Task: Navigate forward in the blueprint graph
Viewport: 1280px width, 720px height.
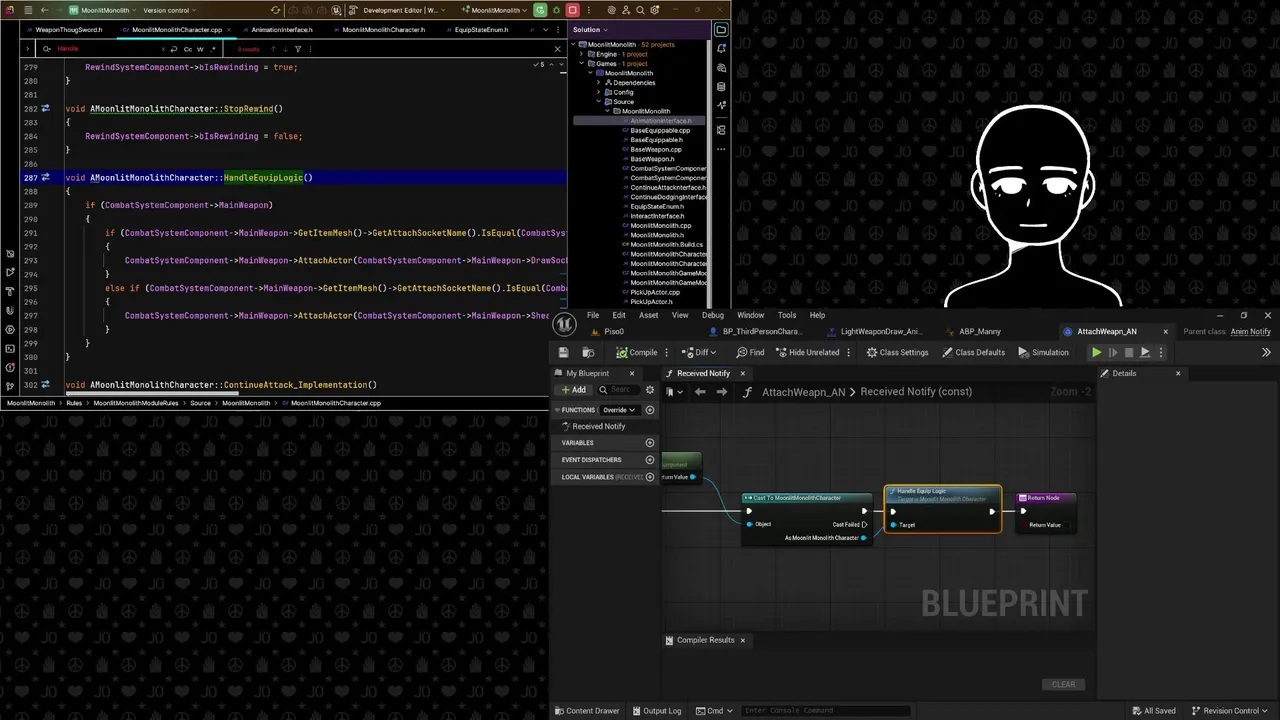Action: click(x=721, y=392)
